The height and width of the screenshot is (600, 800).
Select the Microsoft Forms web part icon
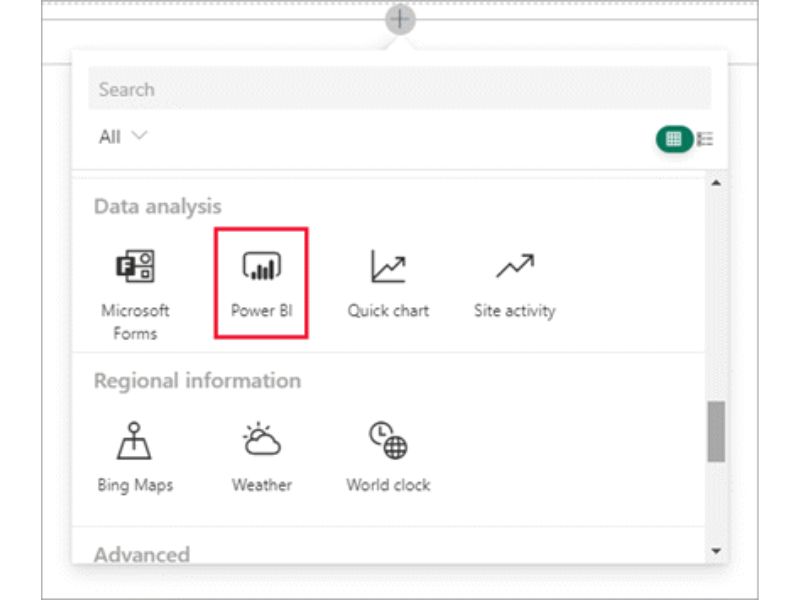[x=135, y=267]
